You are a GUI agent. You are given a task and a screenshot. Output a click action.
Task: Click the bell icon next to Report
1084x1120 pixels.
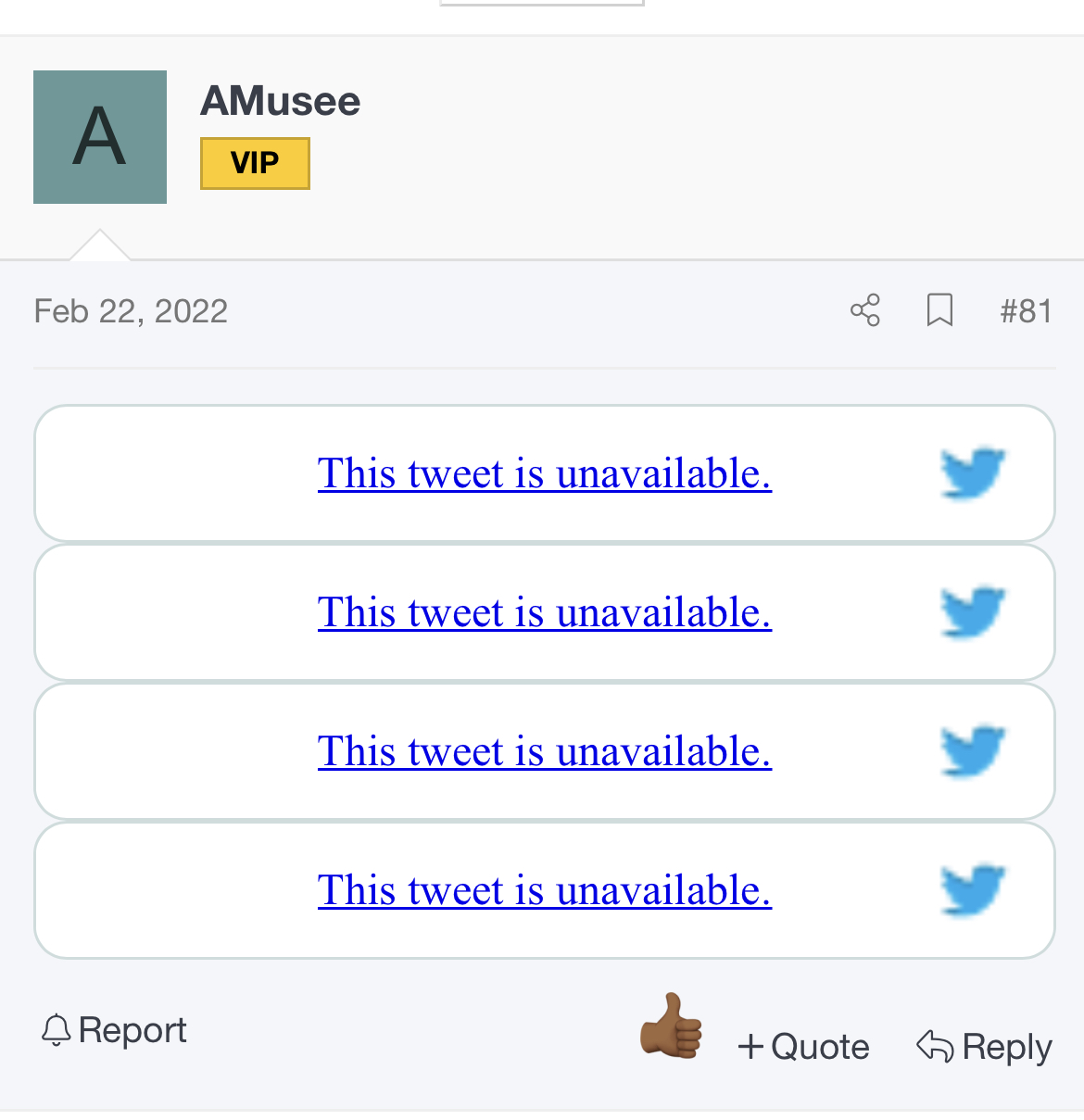57,1030
